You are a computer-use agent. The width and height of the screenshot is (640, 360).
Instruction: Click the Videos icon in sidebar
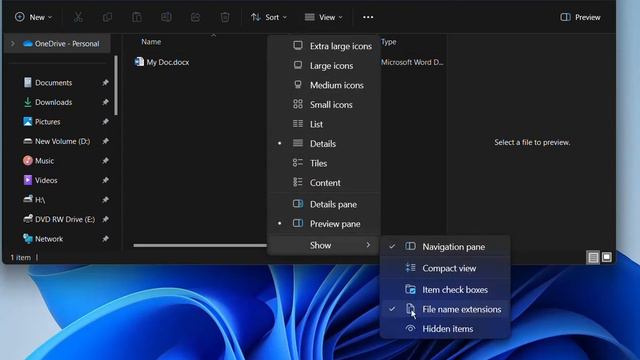pyautogui.click(x=27, y=180)
